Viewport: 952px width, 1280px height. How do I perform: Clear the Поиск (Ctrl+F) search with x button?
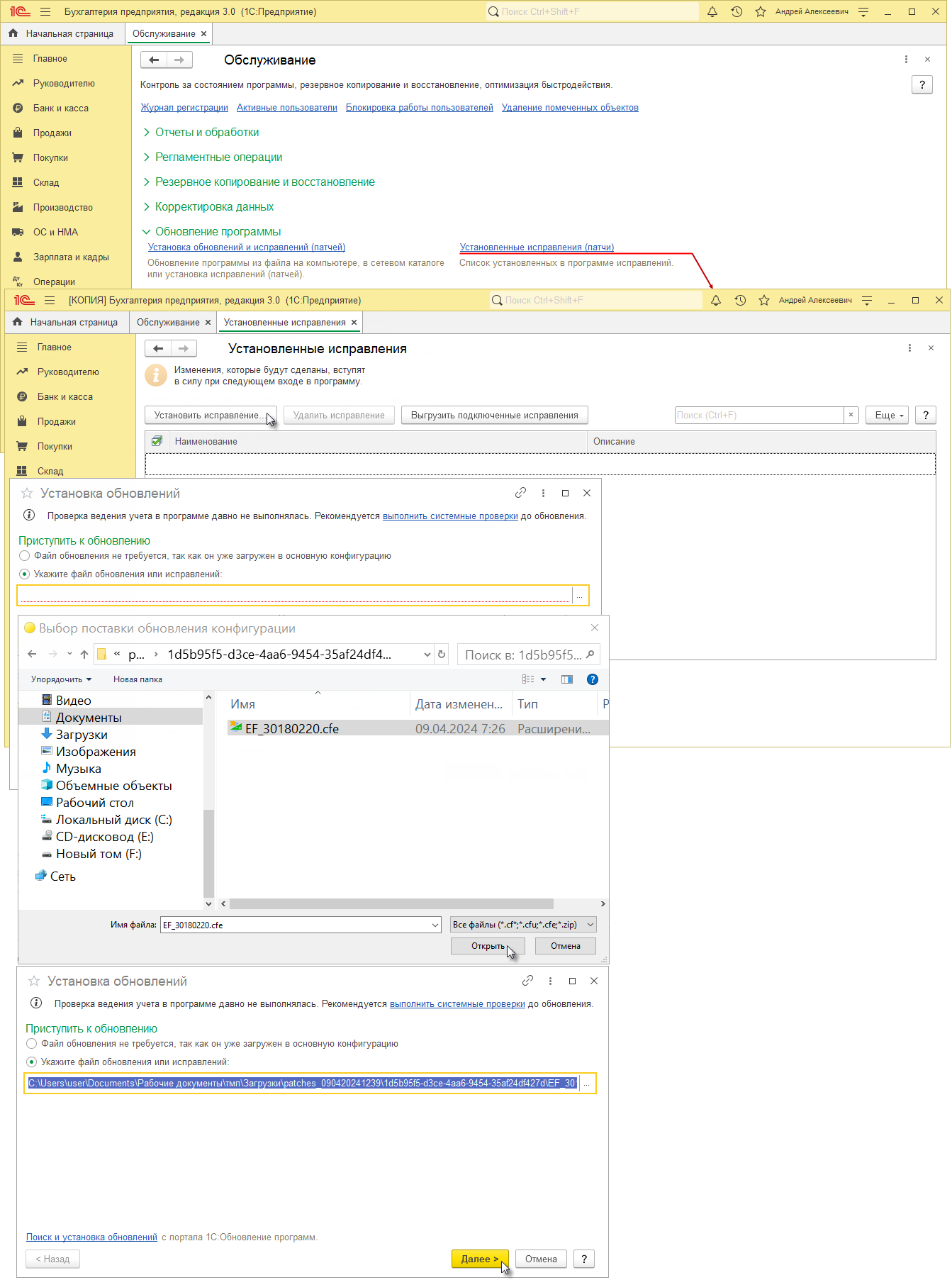click(851, 415)
